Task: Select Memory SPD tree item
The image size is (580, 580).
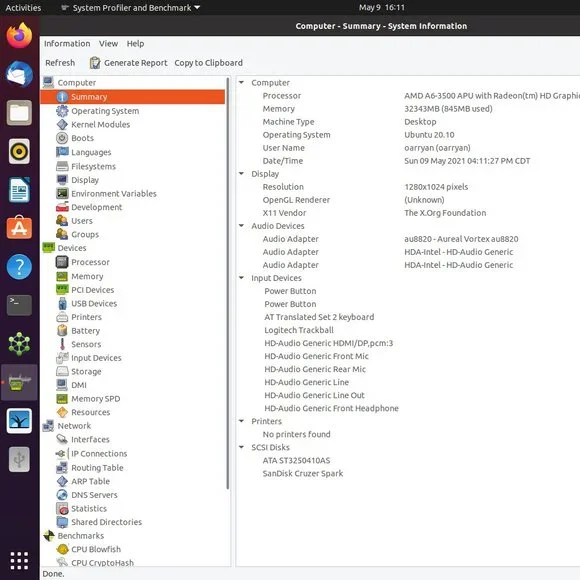Action: (95, 399)
